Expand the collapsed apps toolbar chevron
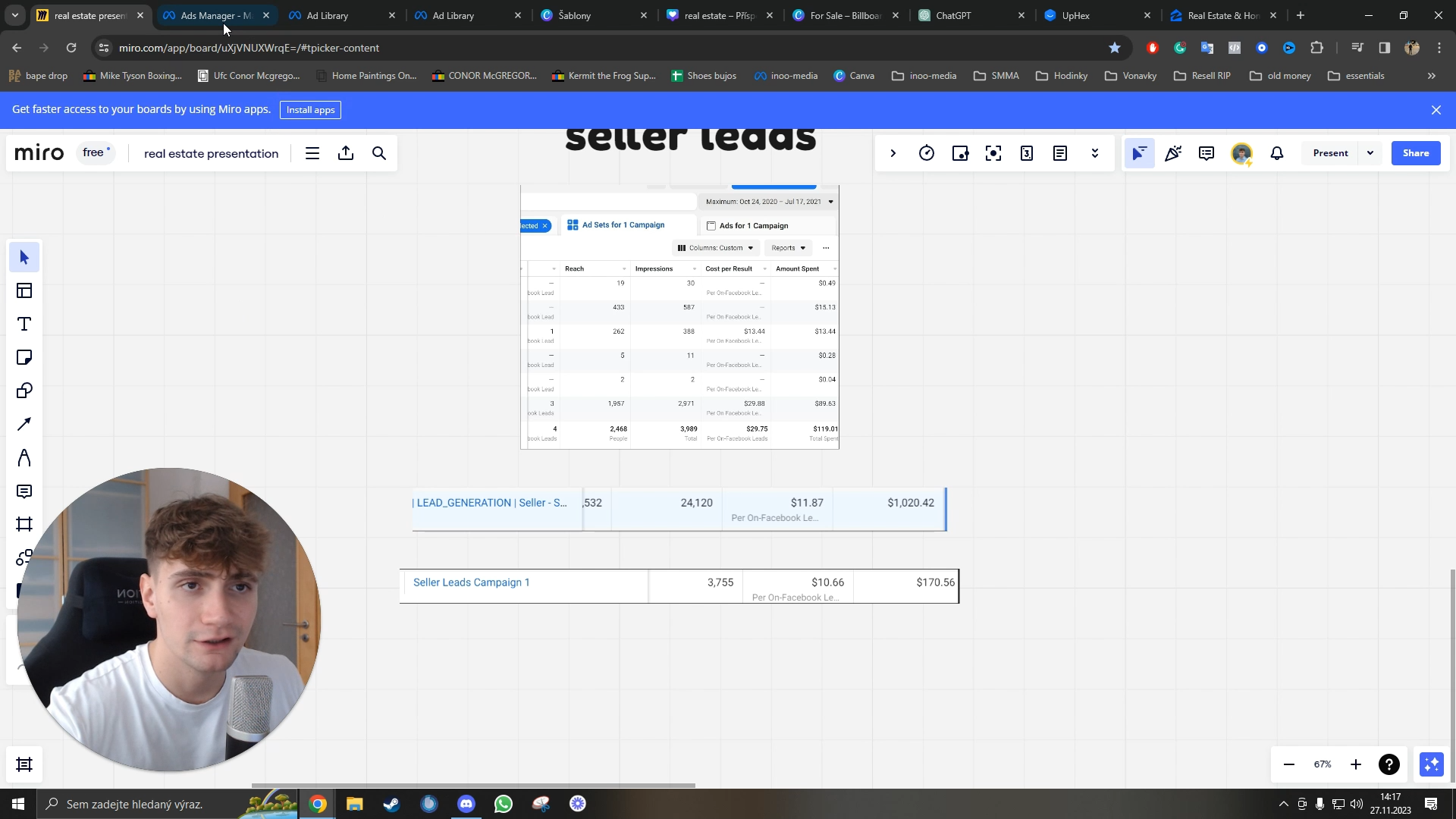The image size is (1456, 819). [893, 153]
